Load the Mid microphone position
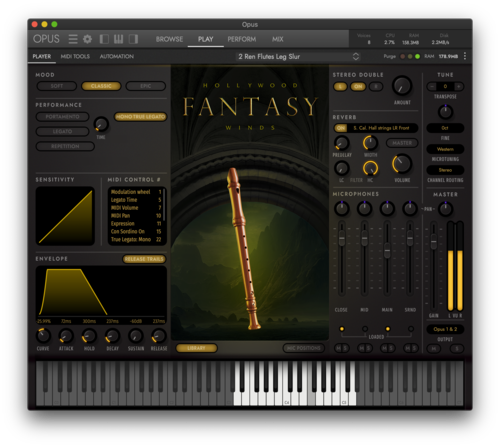The height and width of the screenshot is (447, 500). pos(365,329)
